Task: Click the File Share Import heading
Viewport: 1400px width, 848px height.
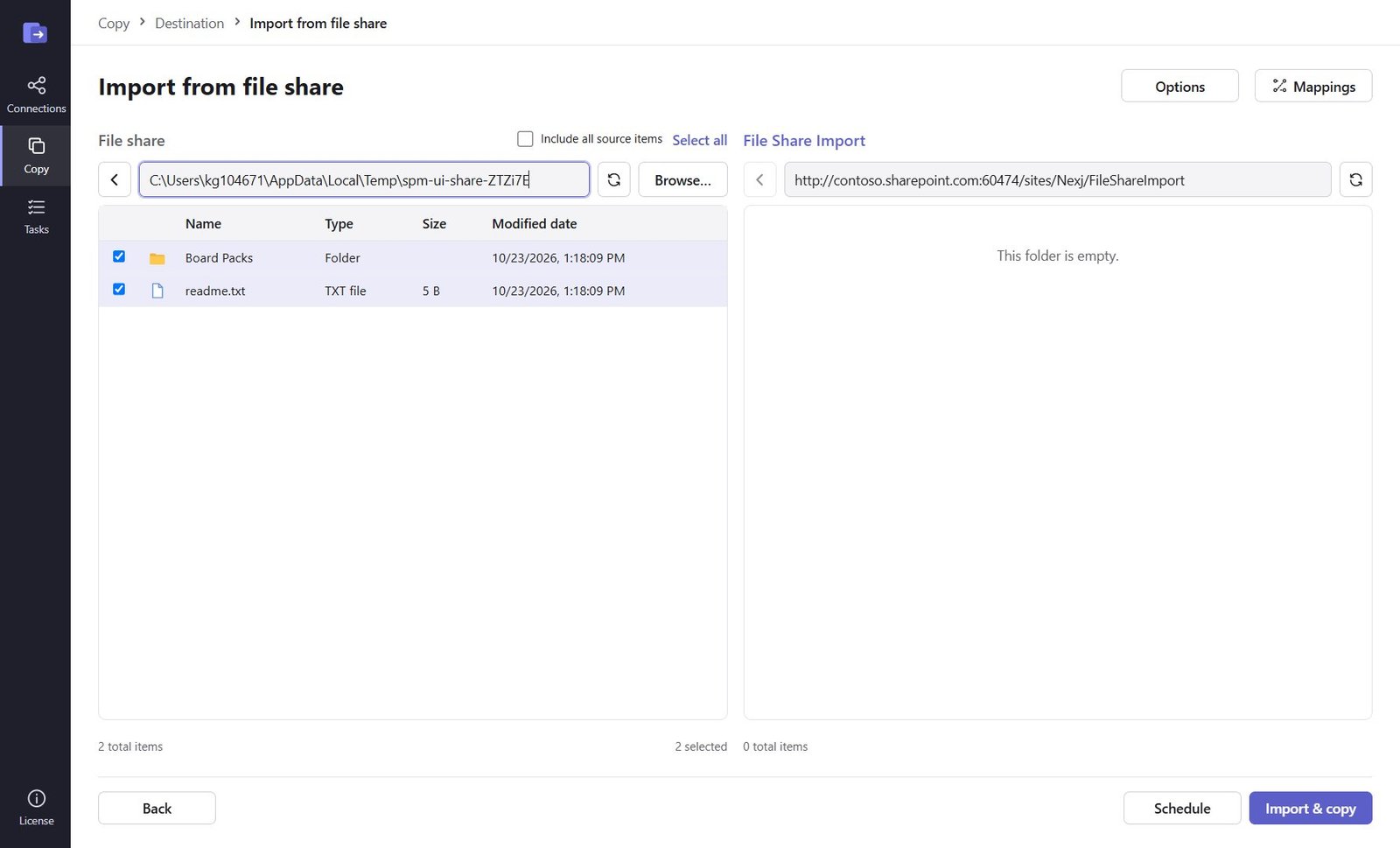Action: pos(804,140)
